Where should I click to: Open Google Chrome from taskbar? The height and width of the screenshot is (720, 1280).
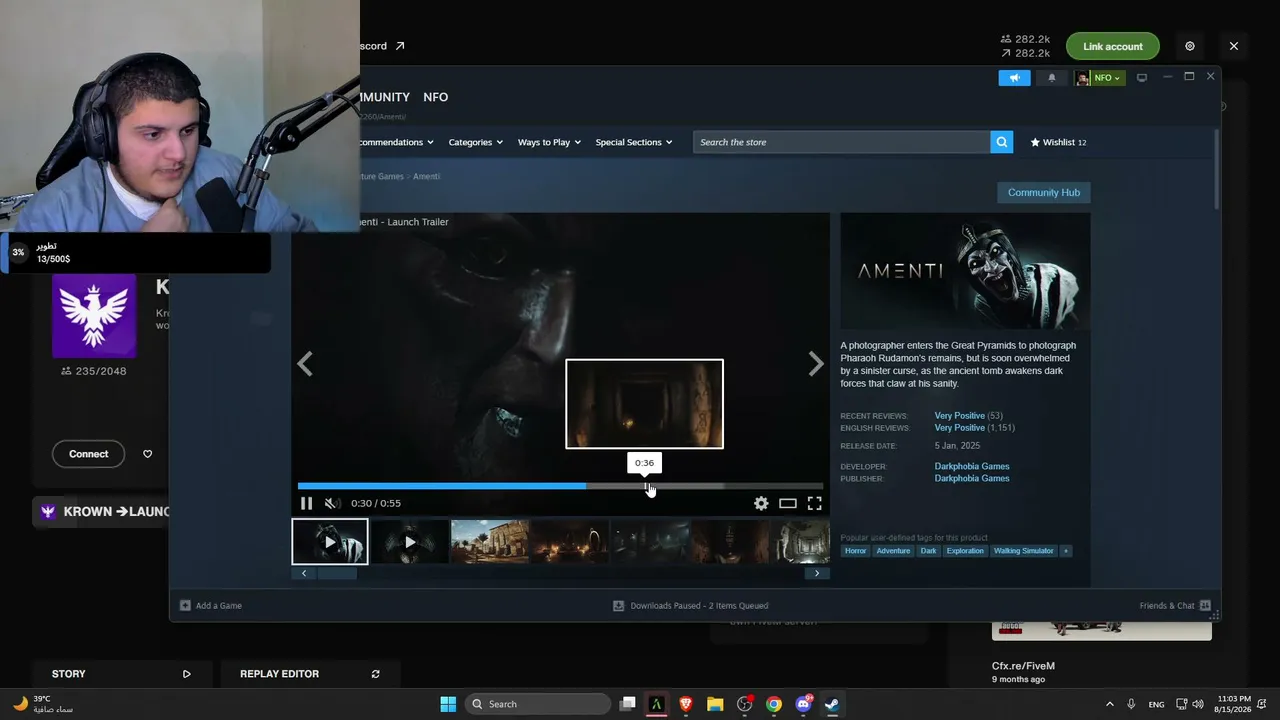pyautogui.click(x=774, y=704)
